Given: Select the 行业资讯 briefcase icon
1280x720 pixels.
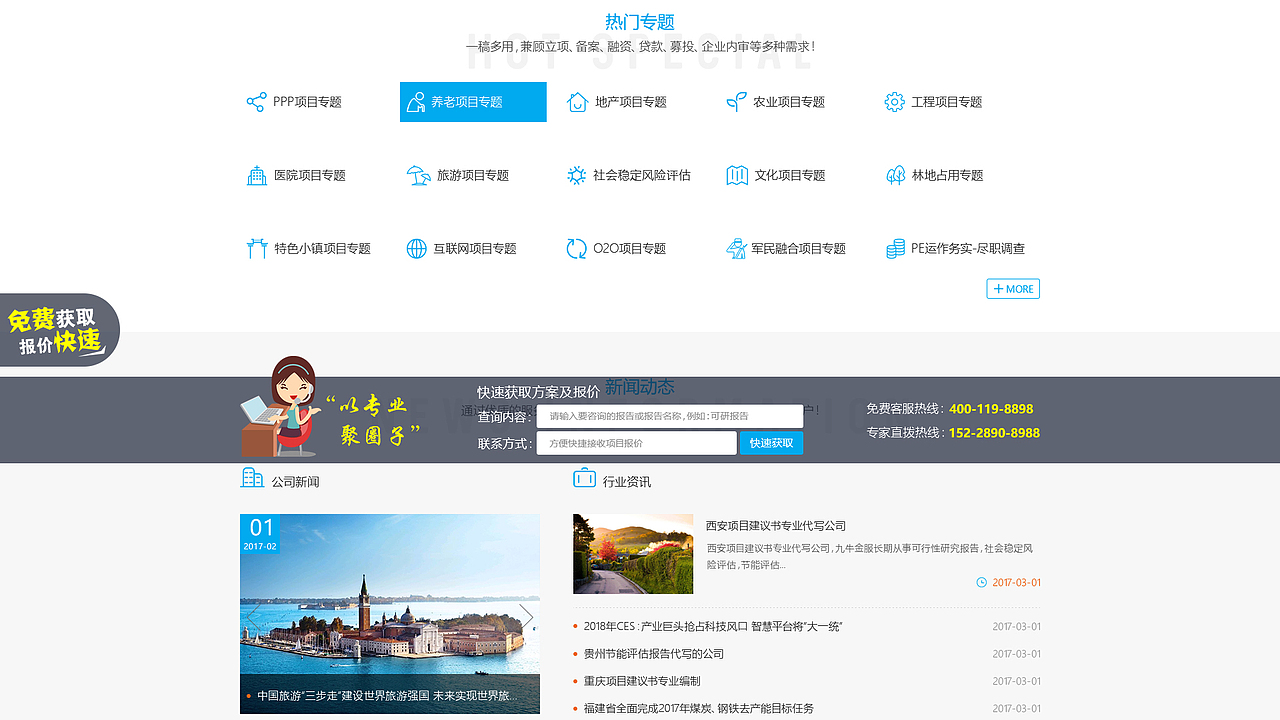Looking at the screenshot, I should (x=584, y=478).
